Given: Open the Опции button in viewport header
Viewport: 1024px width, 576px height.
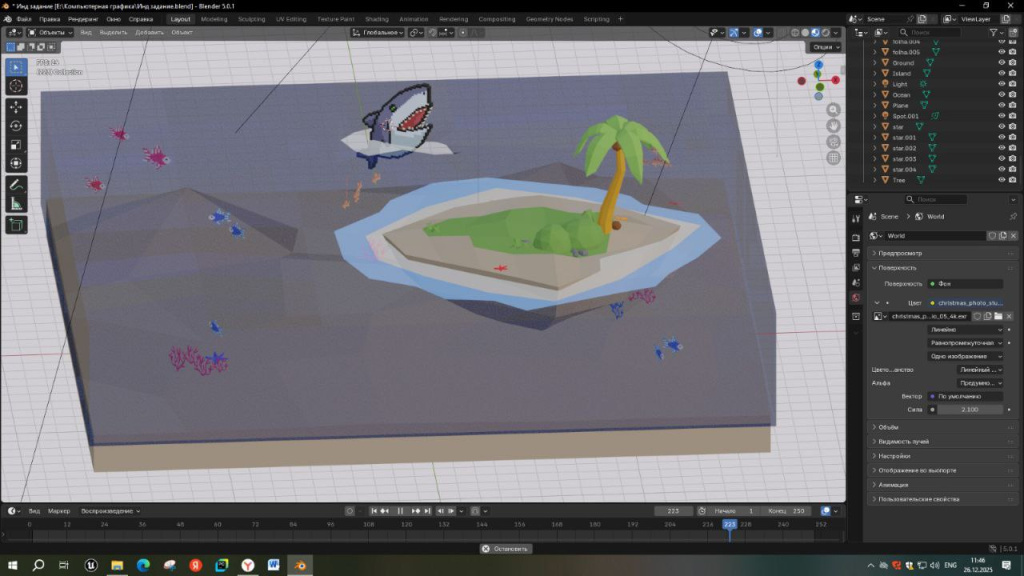Looking at the screenshot, I should tap(824, 46).
